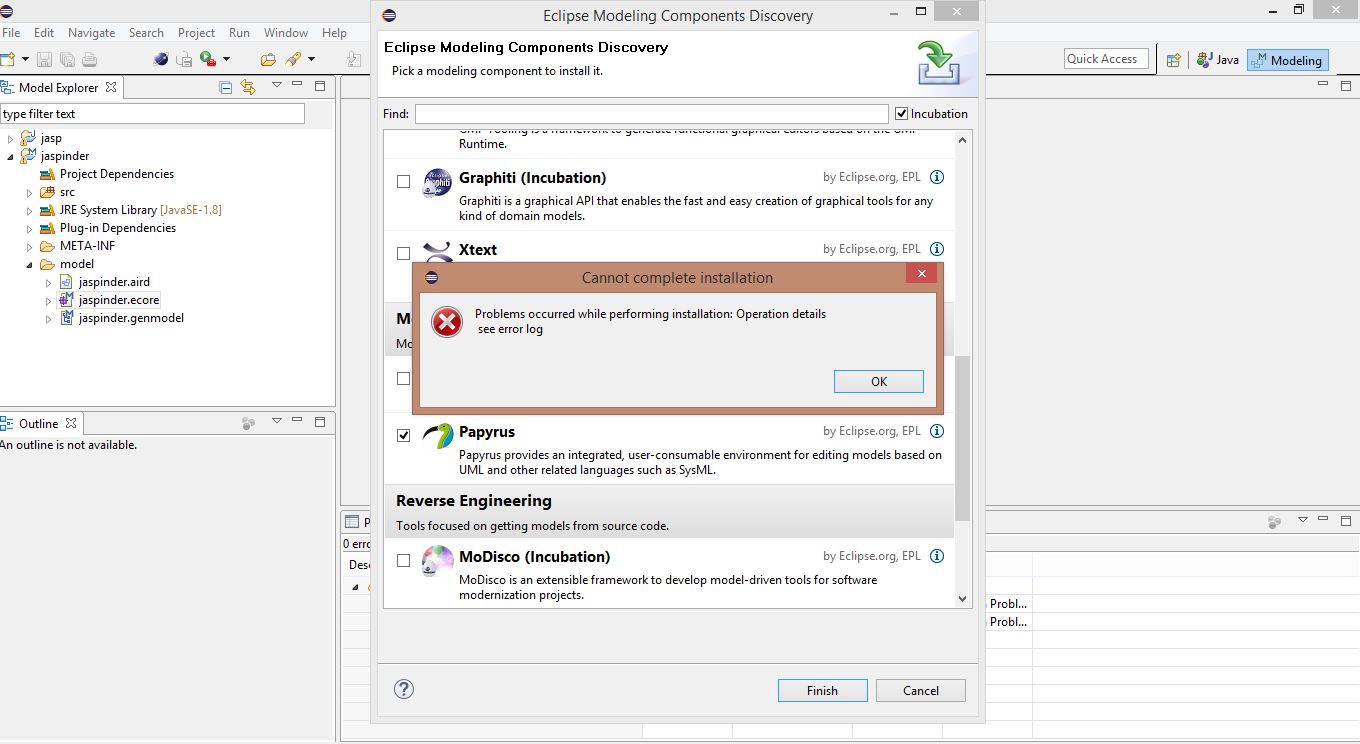Viewport: 1360px width, 744px height.
Task: Open the Model Explorer view menu
Action: click(277, 86)
